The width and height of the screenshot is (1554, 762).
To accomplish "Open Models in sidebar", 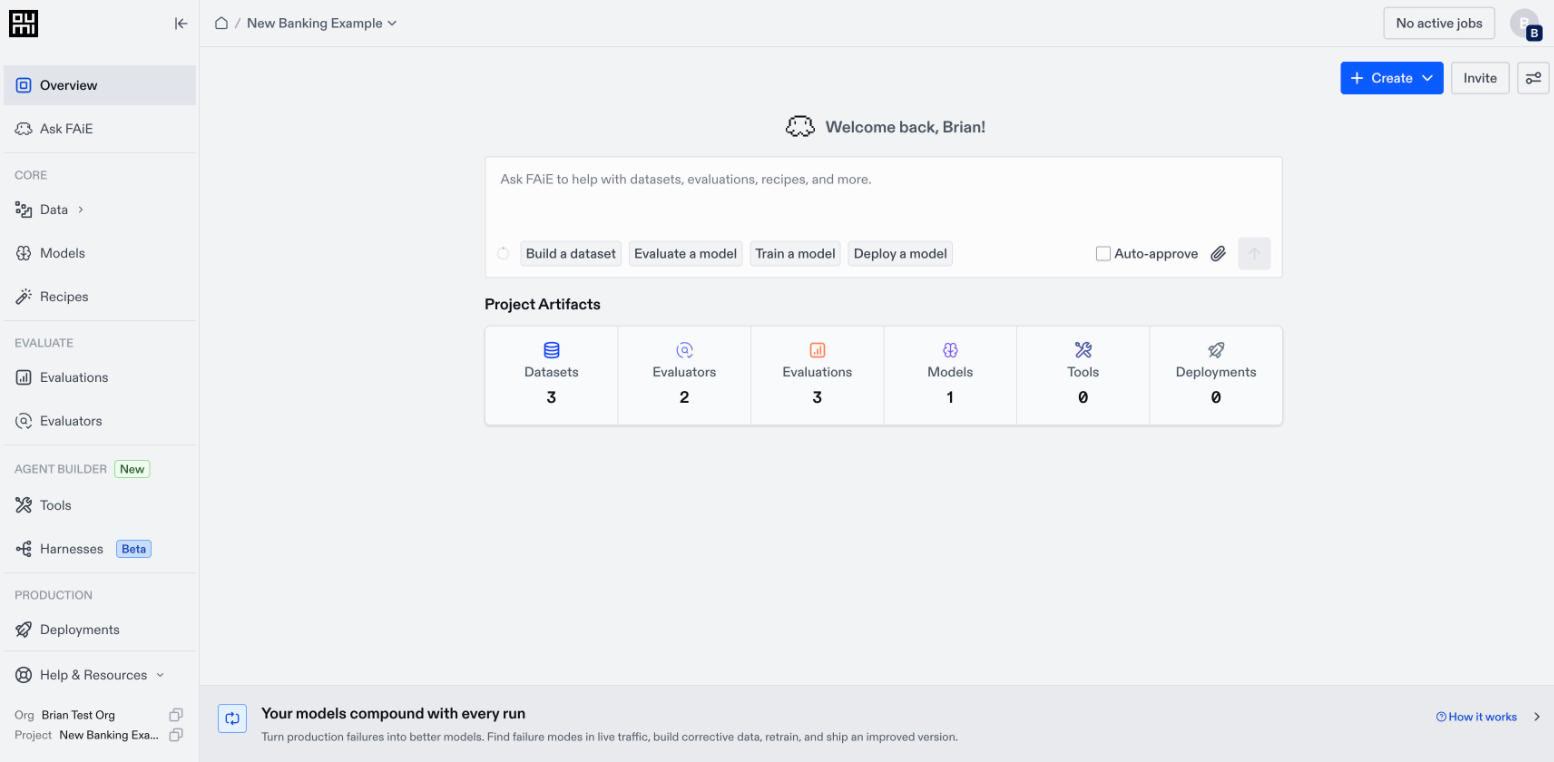I will click(x=100, y=253).
